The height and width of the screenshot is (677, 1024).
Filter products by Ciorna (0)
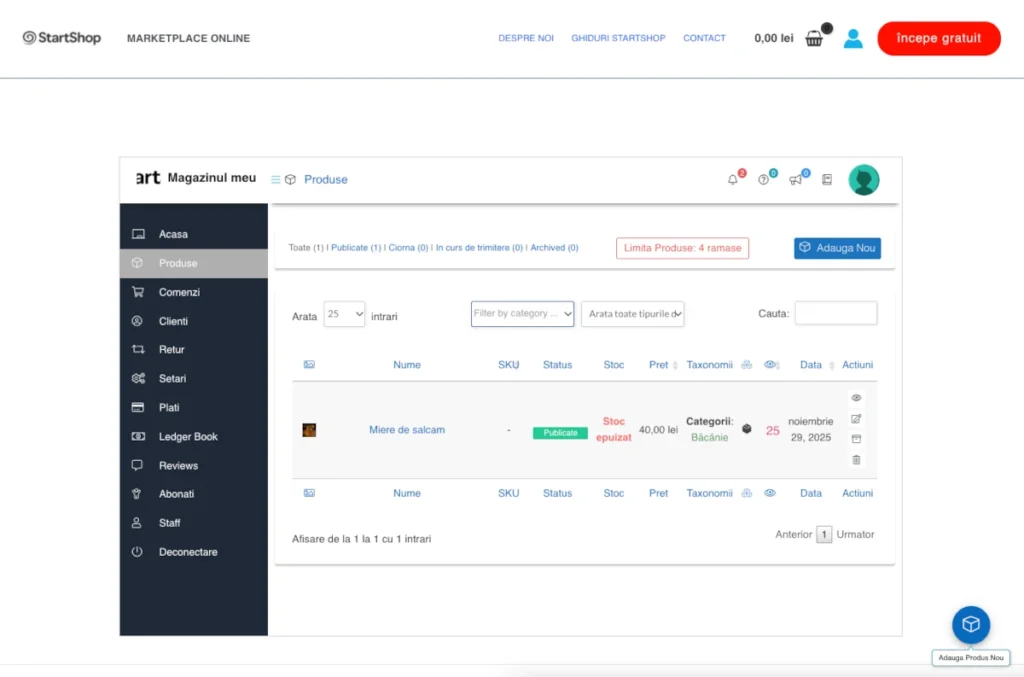[408, 247]
